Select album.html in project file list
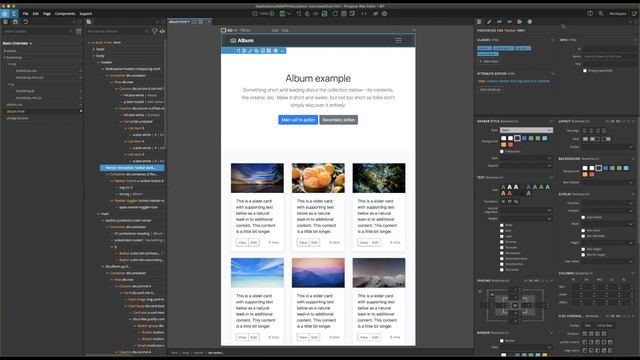This screenshot has width=640, height=360. pos(16,111)
